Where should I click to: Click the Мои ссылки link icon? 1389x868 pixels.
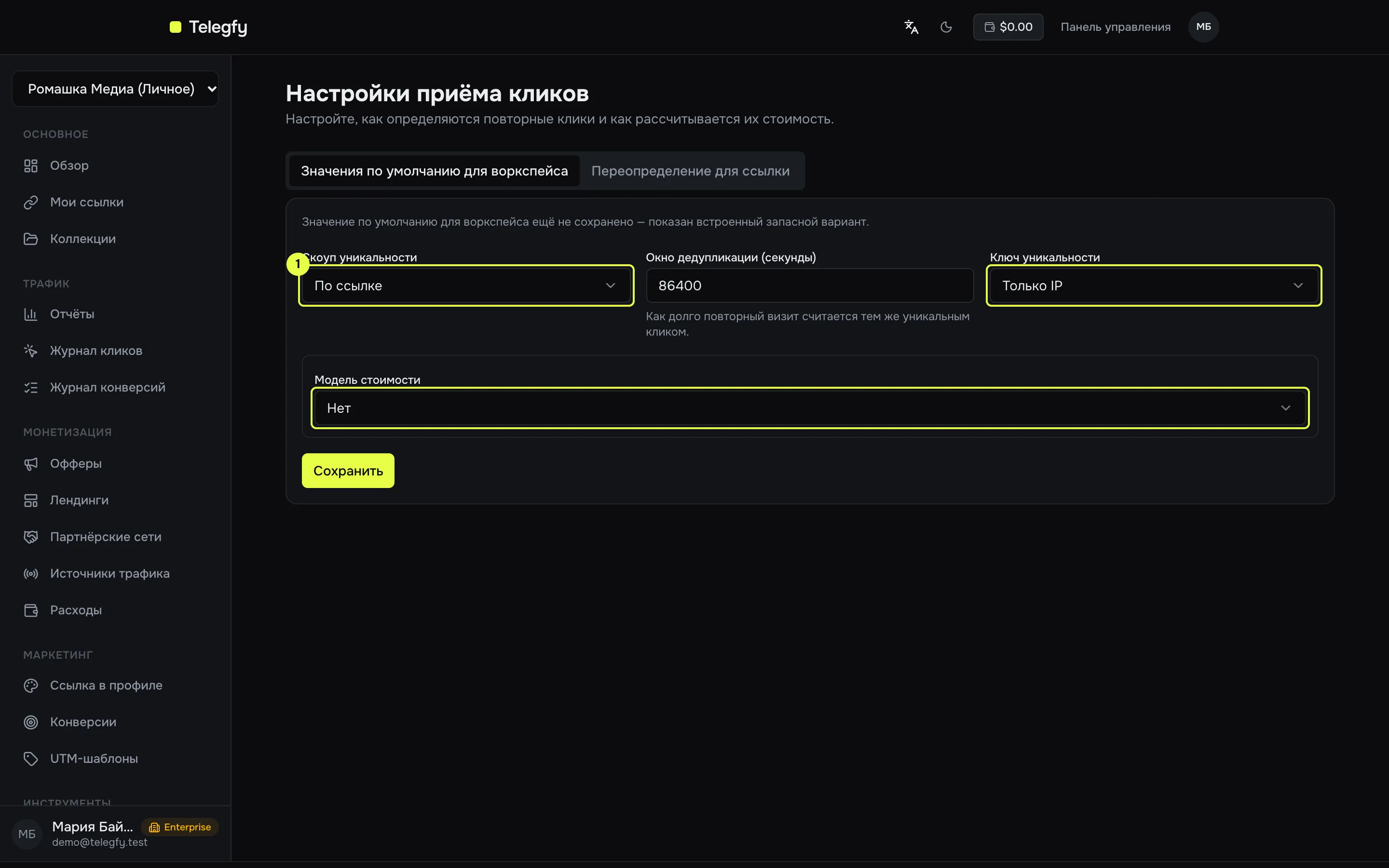(30, 203)
